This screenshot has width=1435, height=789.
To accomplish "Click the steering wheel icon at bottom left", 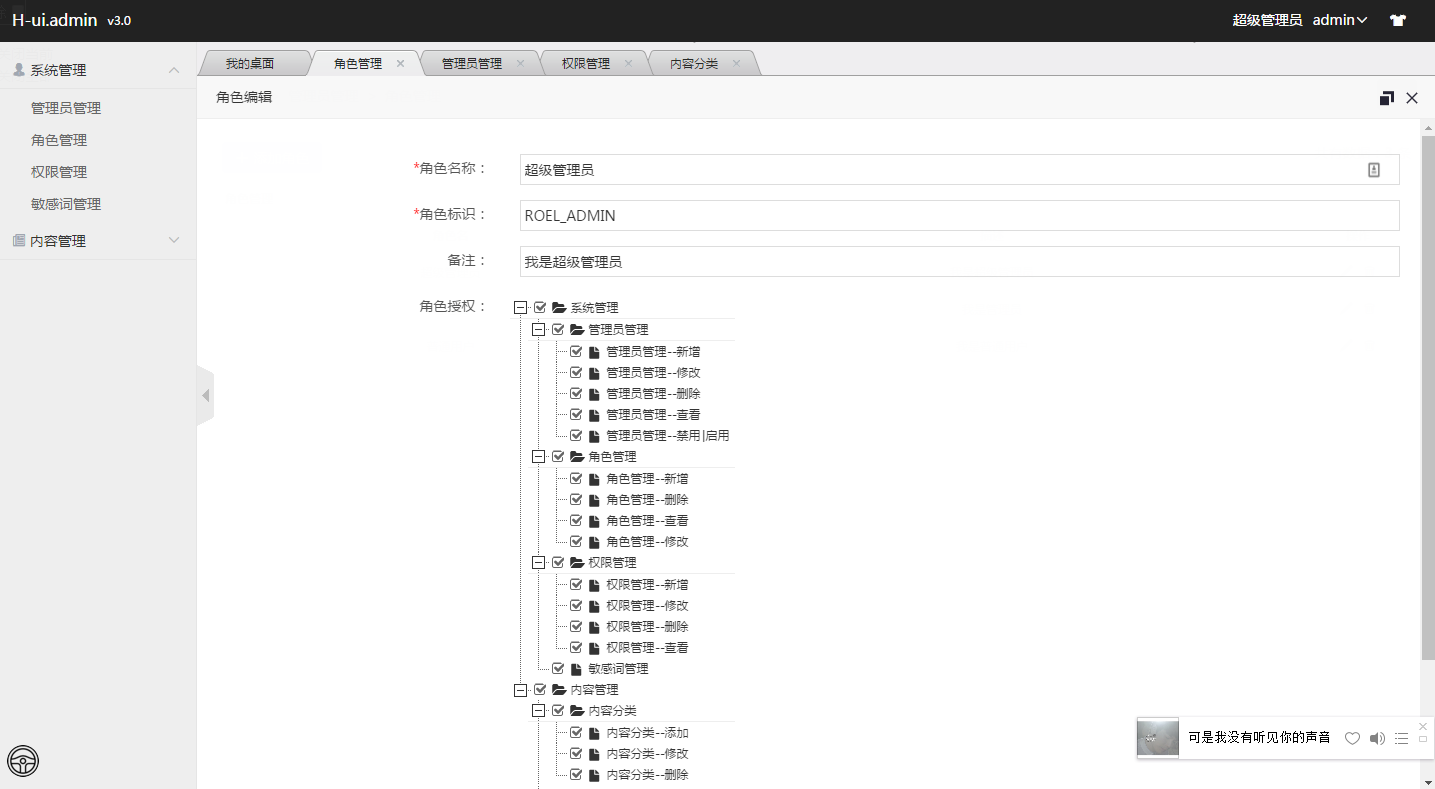I will coord(23,762).
